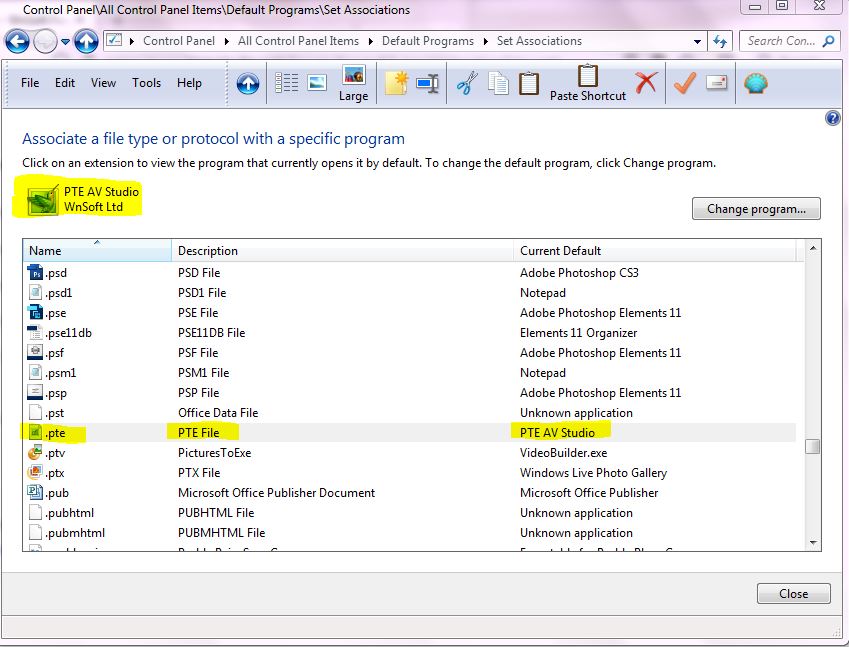
Task: Open the recent pages dropdown arrow
Action: (x=66, y=42)
